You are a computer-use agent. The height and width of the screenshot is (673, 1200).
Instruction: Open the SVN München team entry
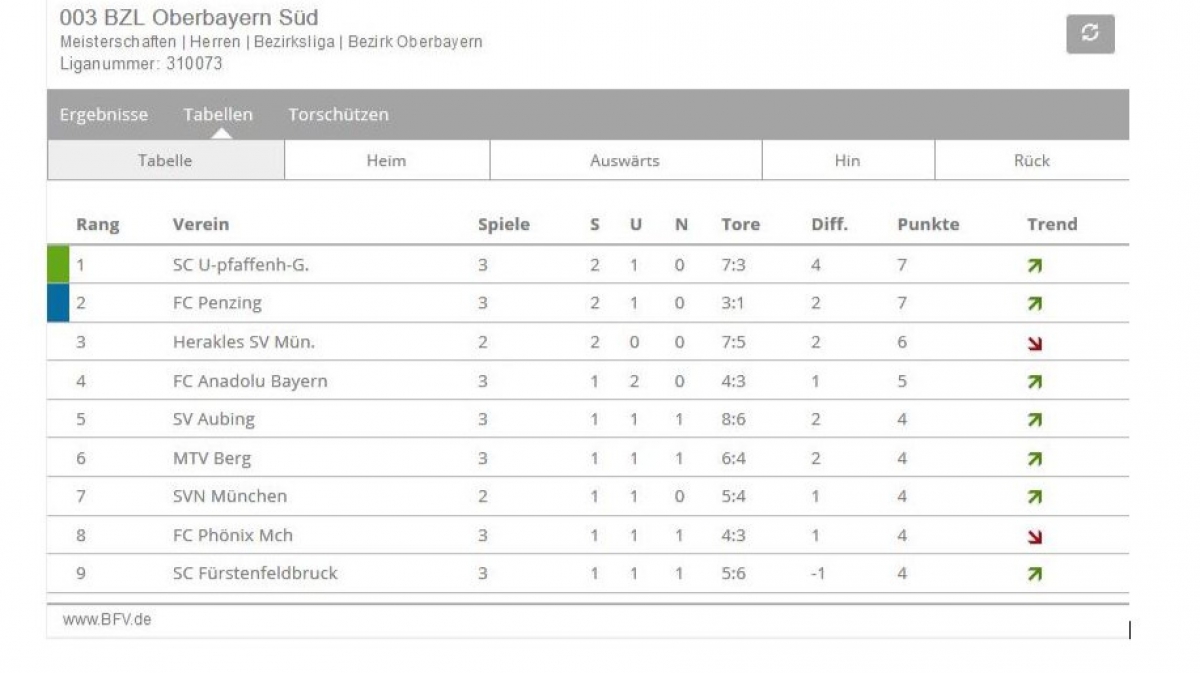click(230, 496)
